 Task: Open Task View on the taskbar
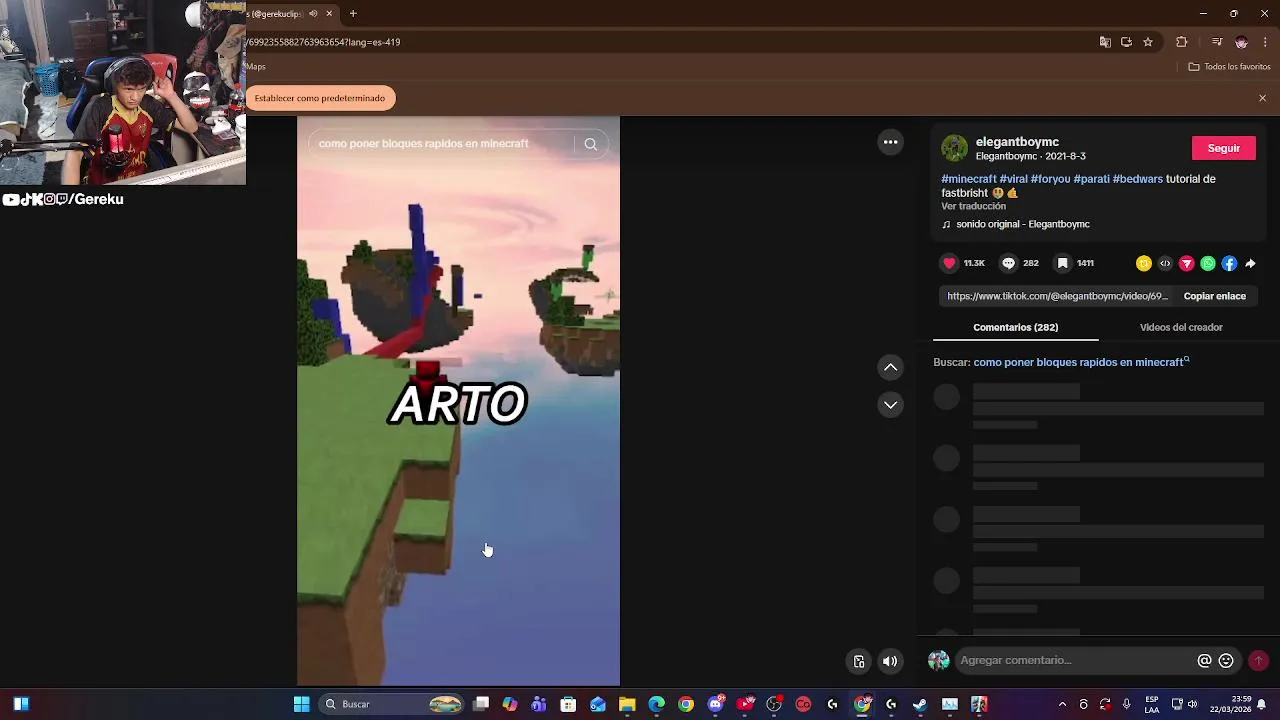coord(481,704)
